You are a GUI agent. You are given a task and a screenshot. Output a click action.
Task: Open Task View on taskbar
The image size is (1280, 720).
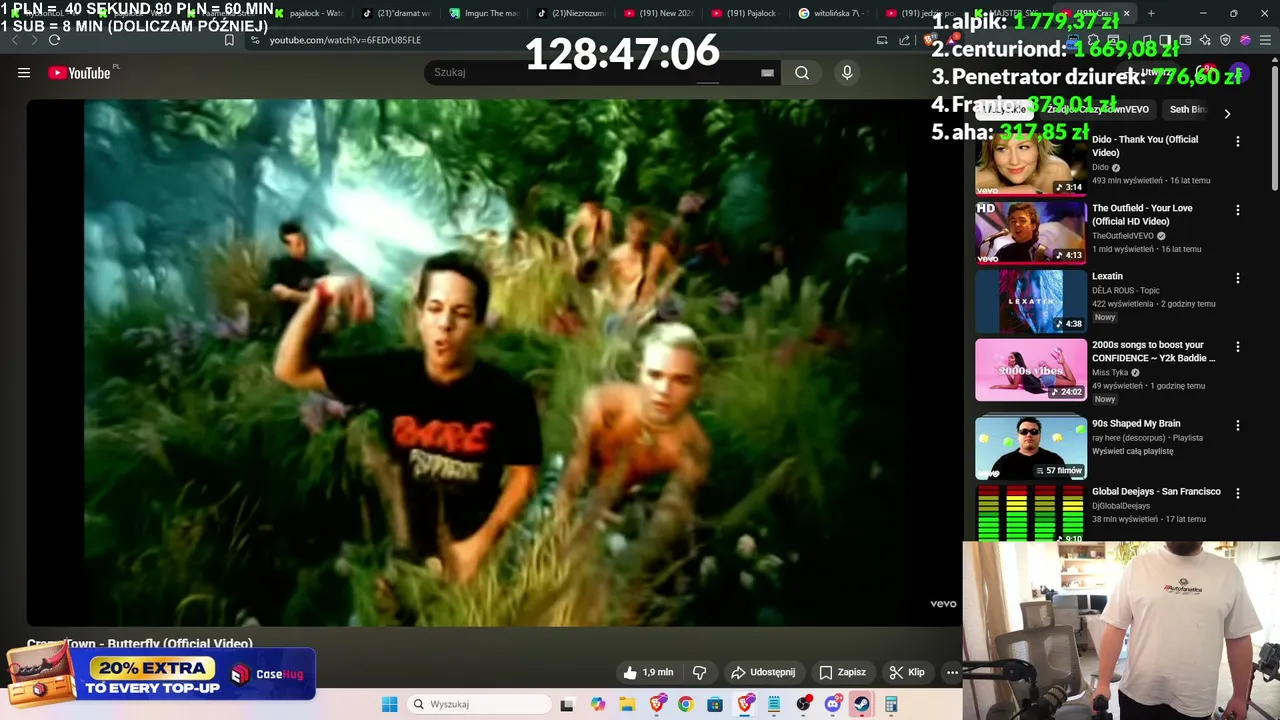567,704
